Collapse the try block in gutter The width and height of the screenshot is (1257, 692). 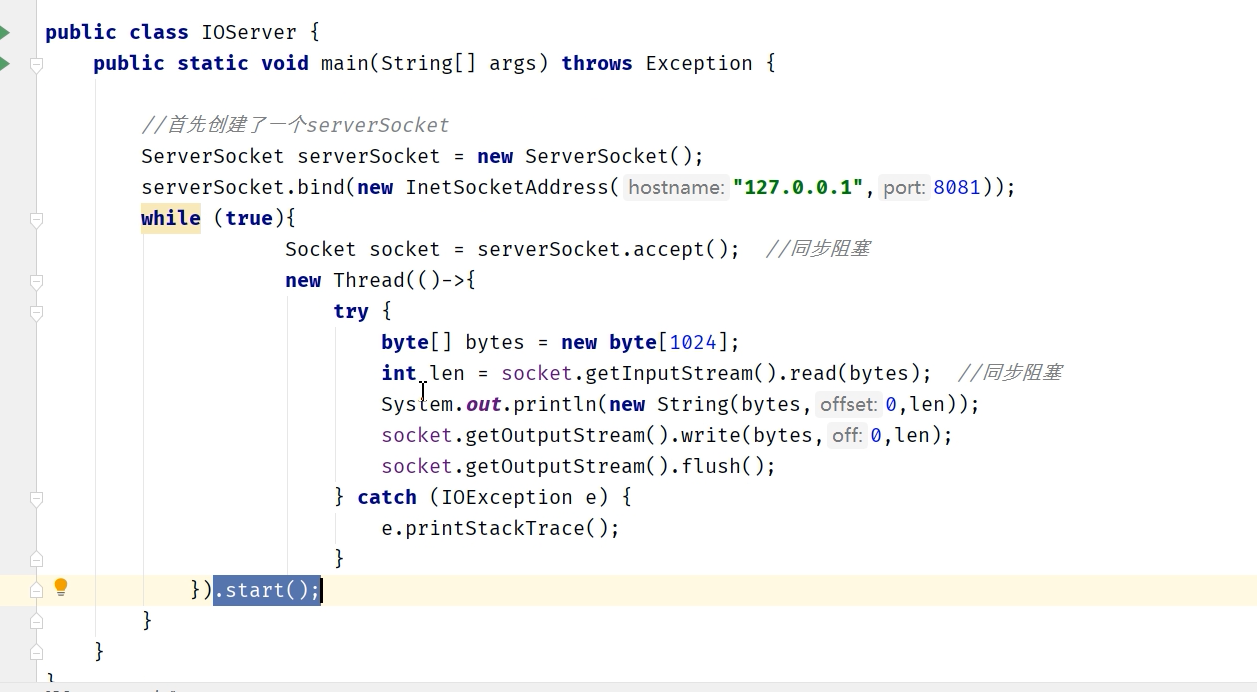(x=36, y=312)
